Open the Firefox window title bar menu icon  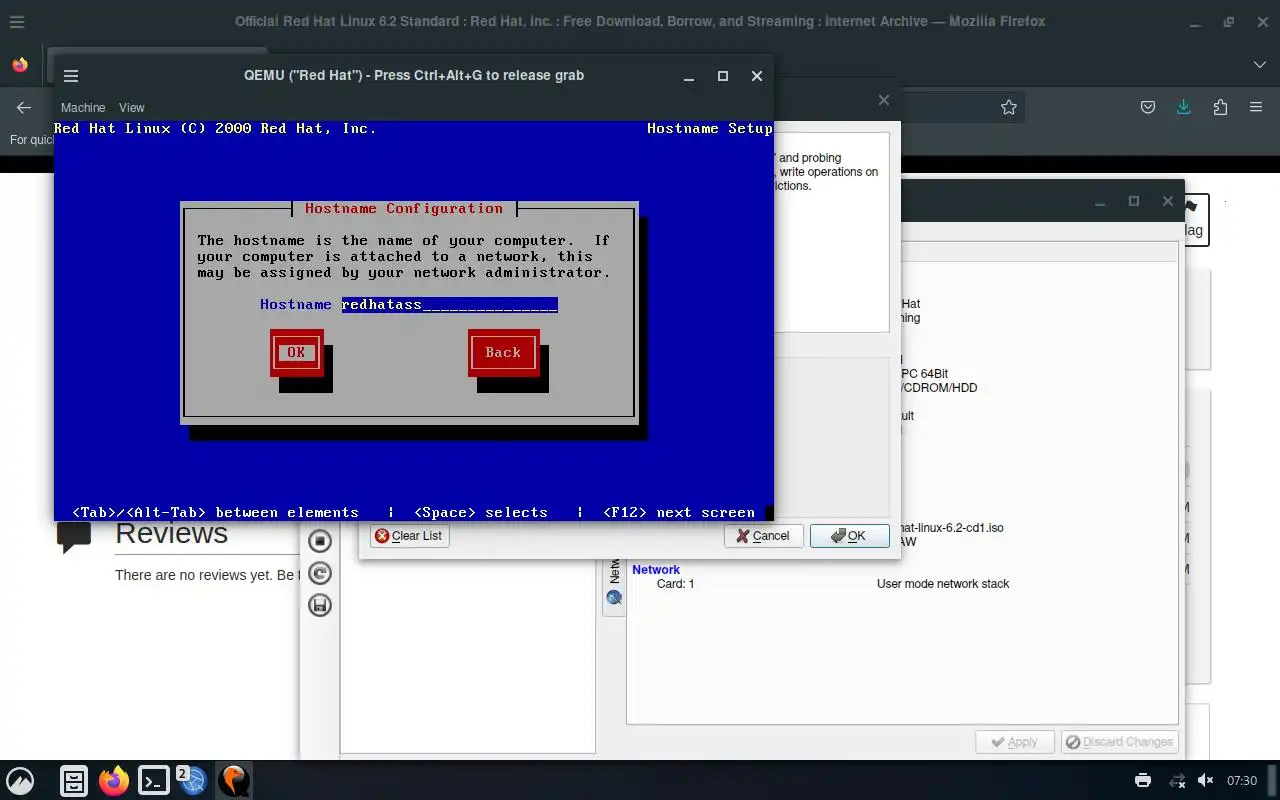tap(16, 21)
